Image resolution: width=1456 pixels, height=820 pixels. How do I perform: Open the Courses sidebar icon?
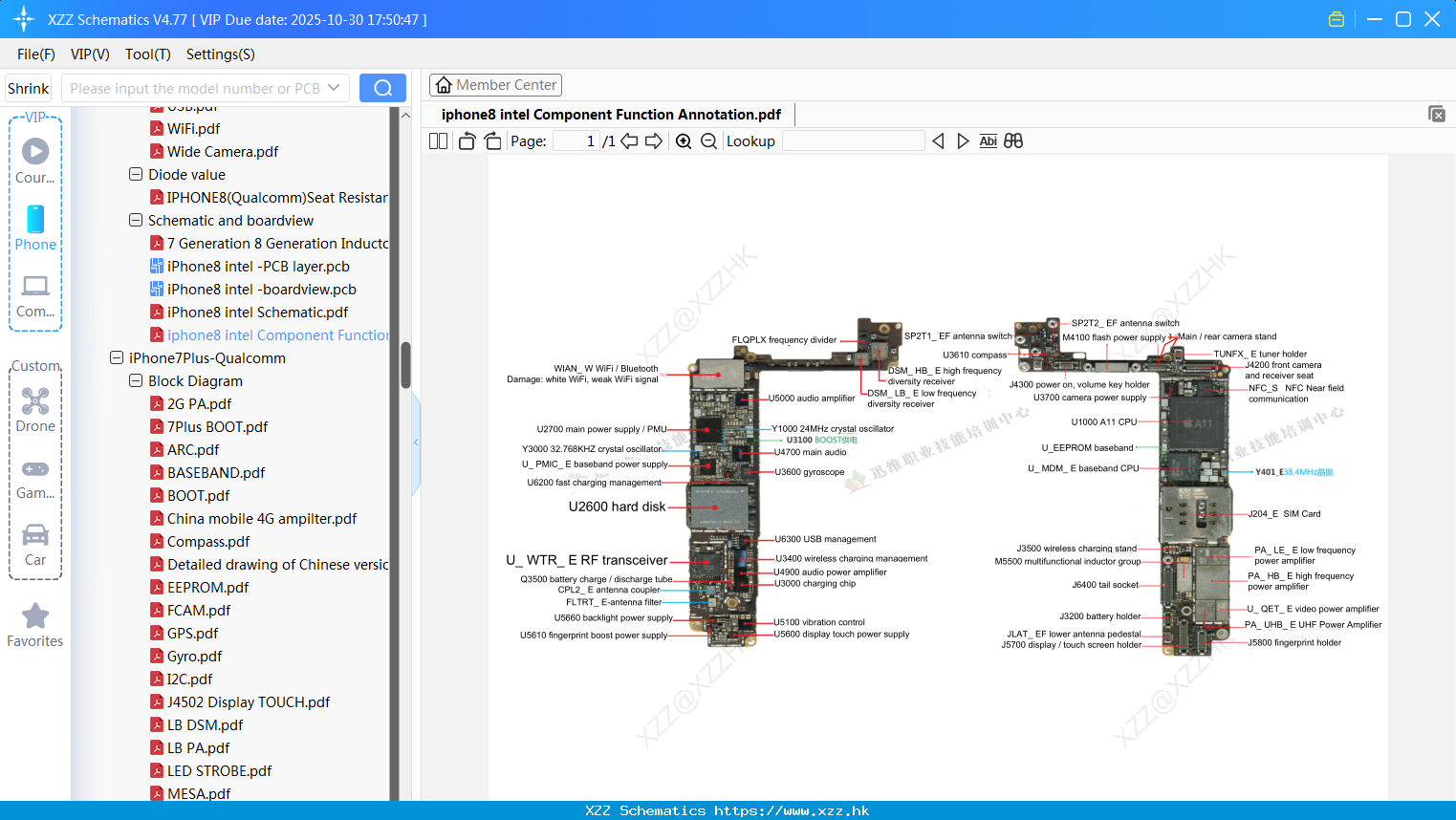click(35, 161)
